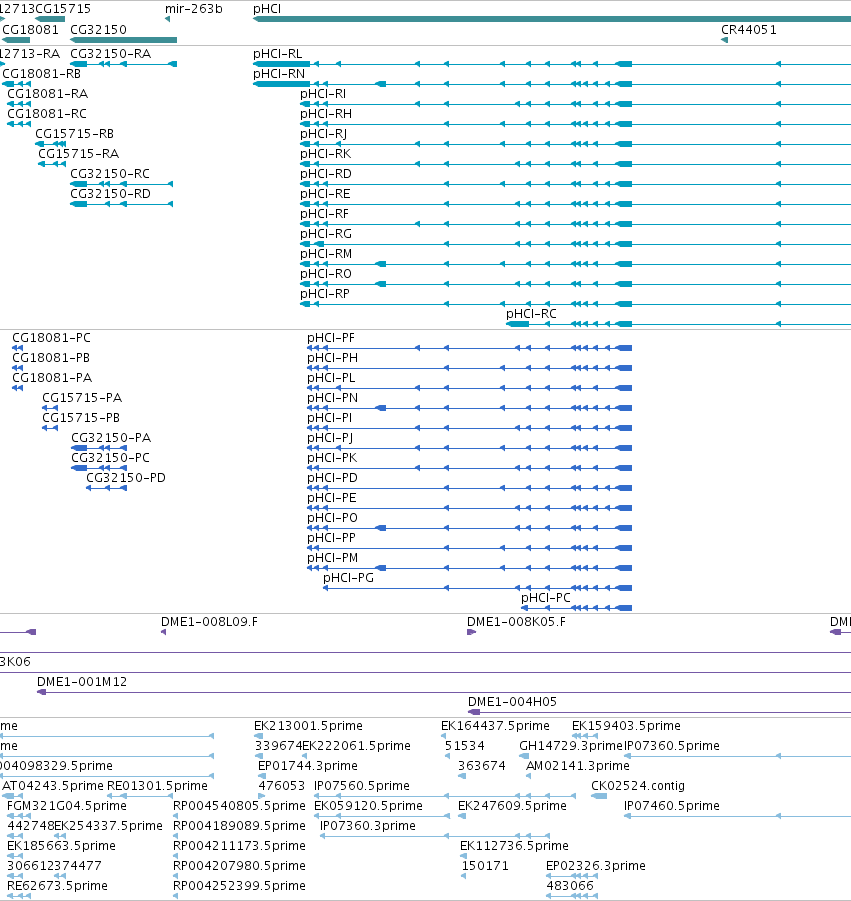This screenshot has height=901, width=851.
Task: Click the CR44051 gene label
Action: click(749, 30)
